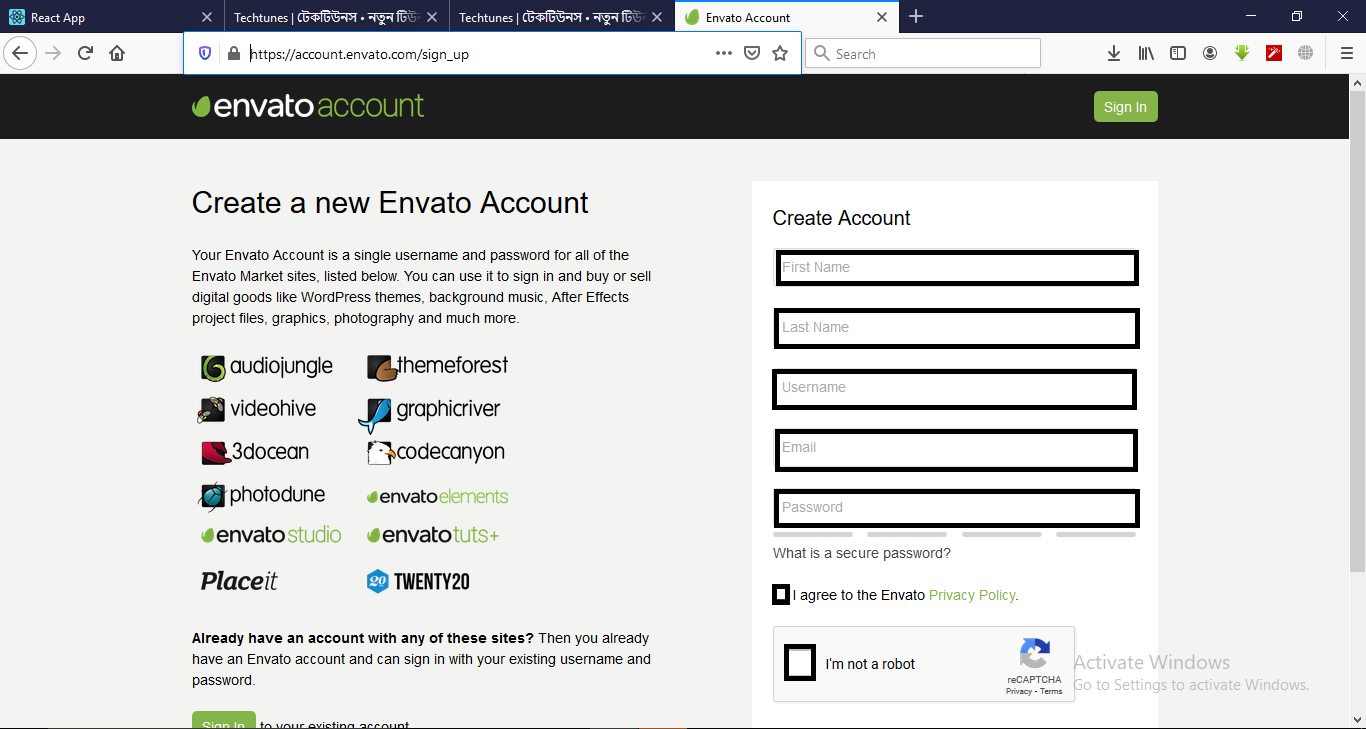Viewport: 1366px width, 729px height.
Task: Open the library bookshelf icon
Action: [x=1146, y=54]
